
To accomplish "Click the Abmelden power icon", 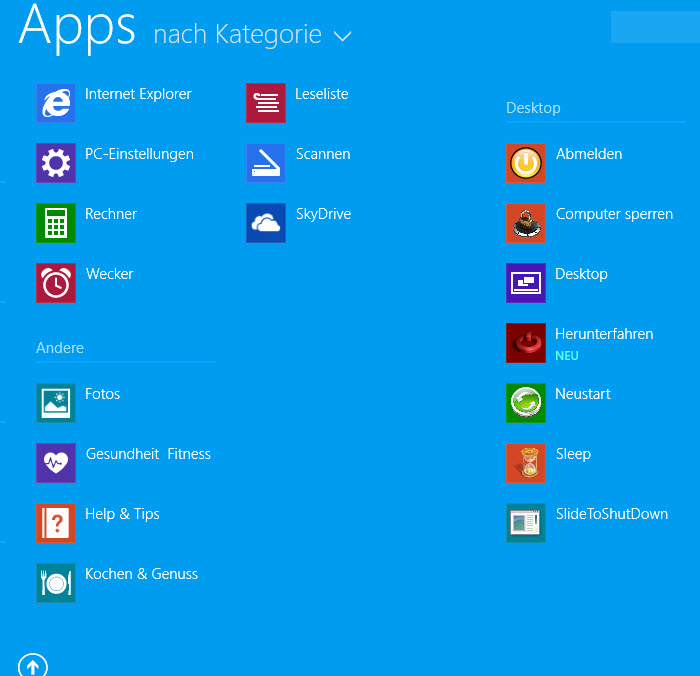I will pos(526,163).
